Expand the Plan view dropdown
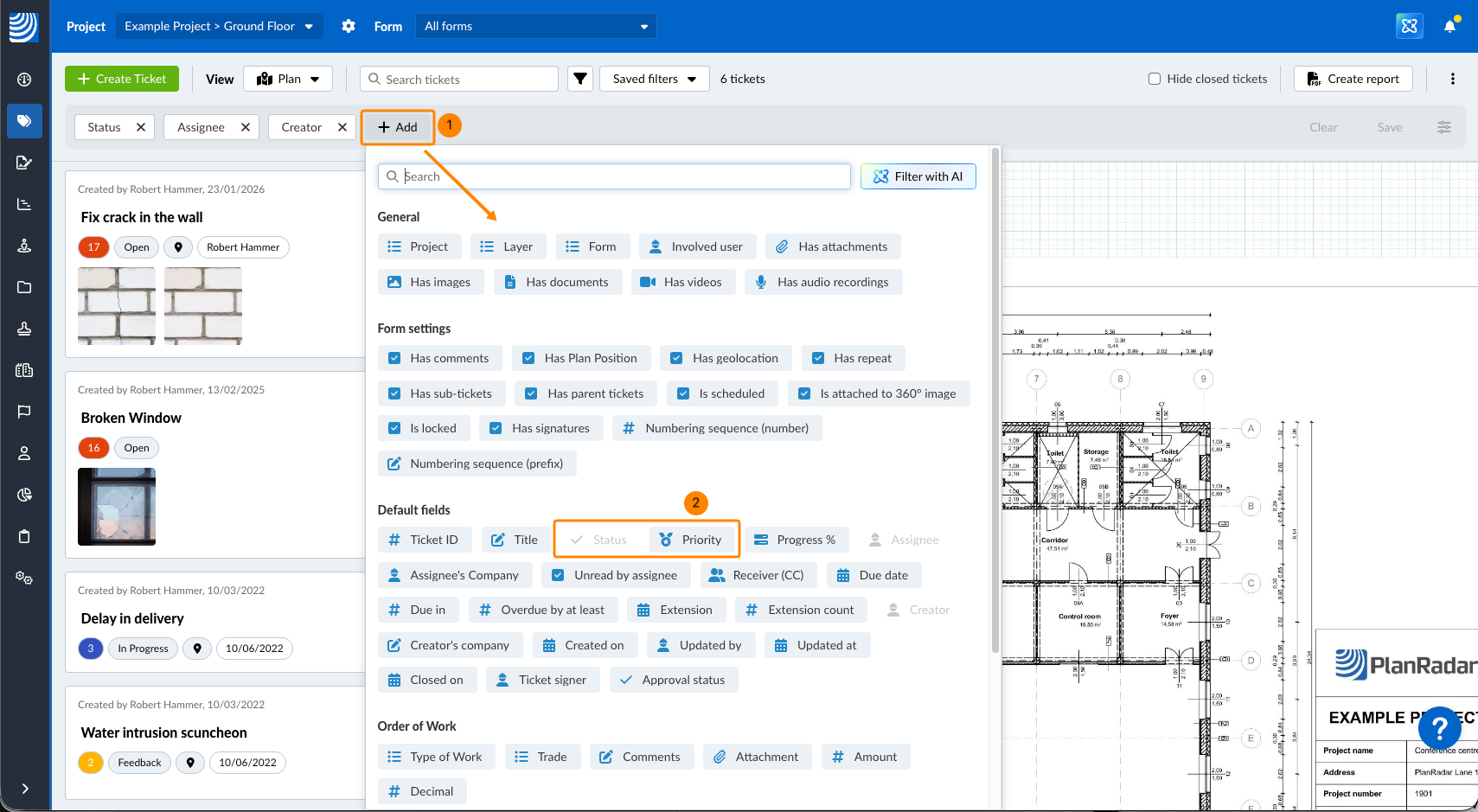This screenshot has height=812, width=1478. point(288,79)
